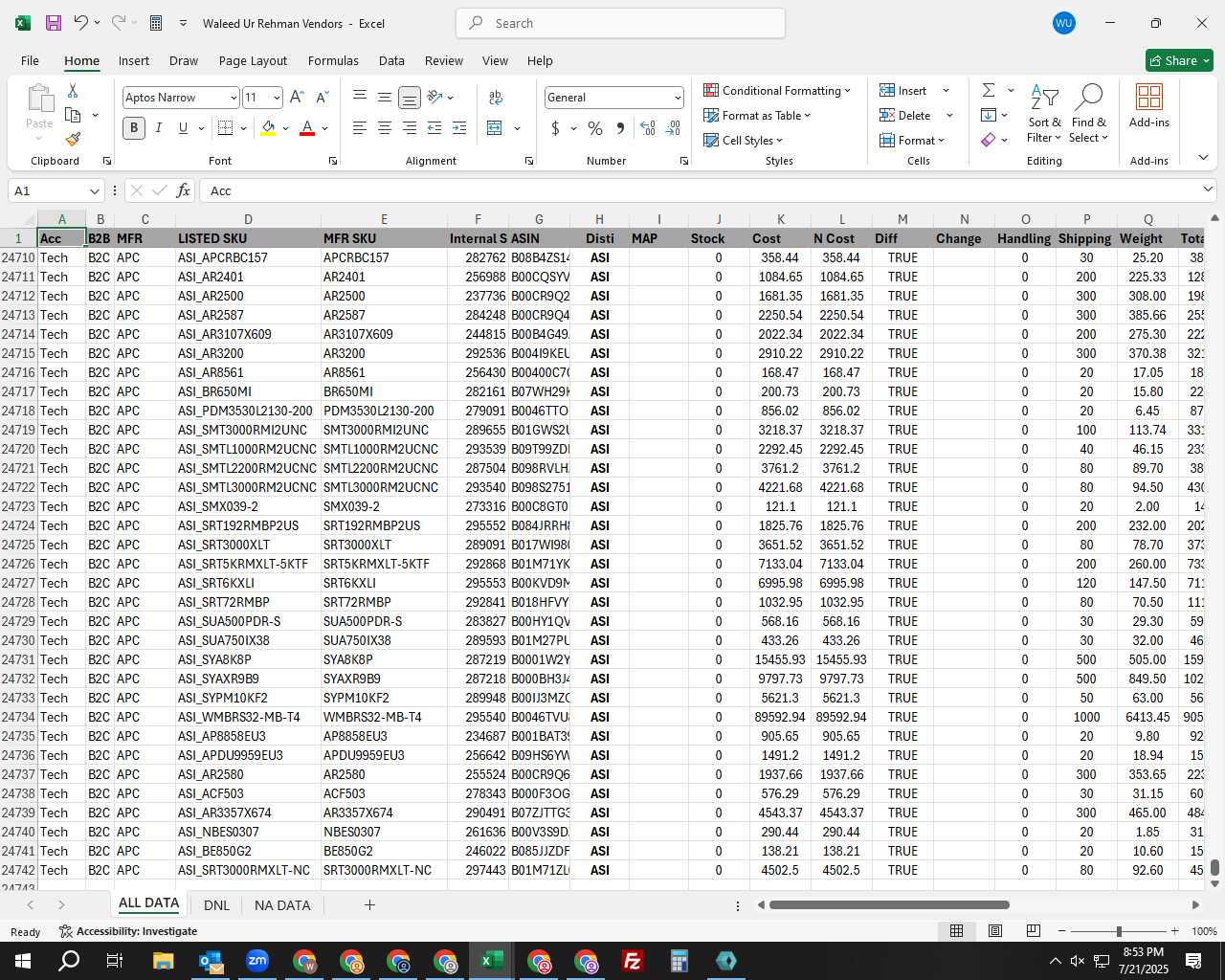Toggle Bottom Align vertical alignment
1225x980 pixels.
[410, 98]
